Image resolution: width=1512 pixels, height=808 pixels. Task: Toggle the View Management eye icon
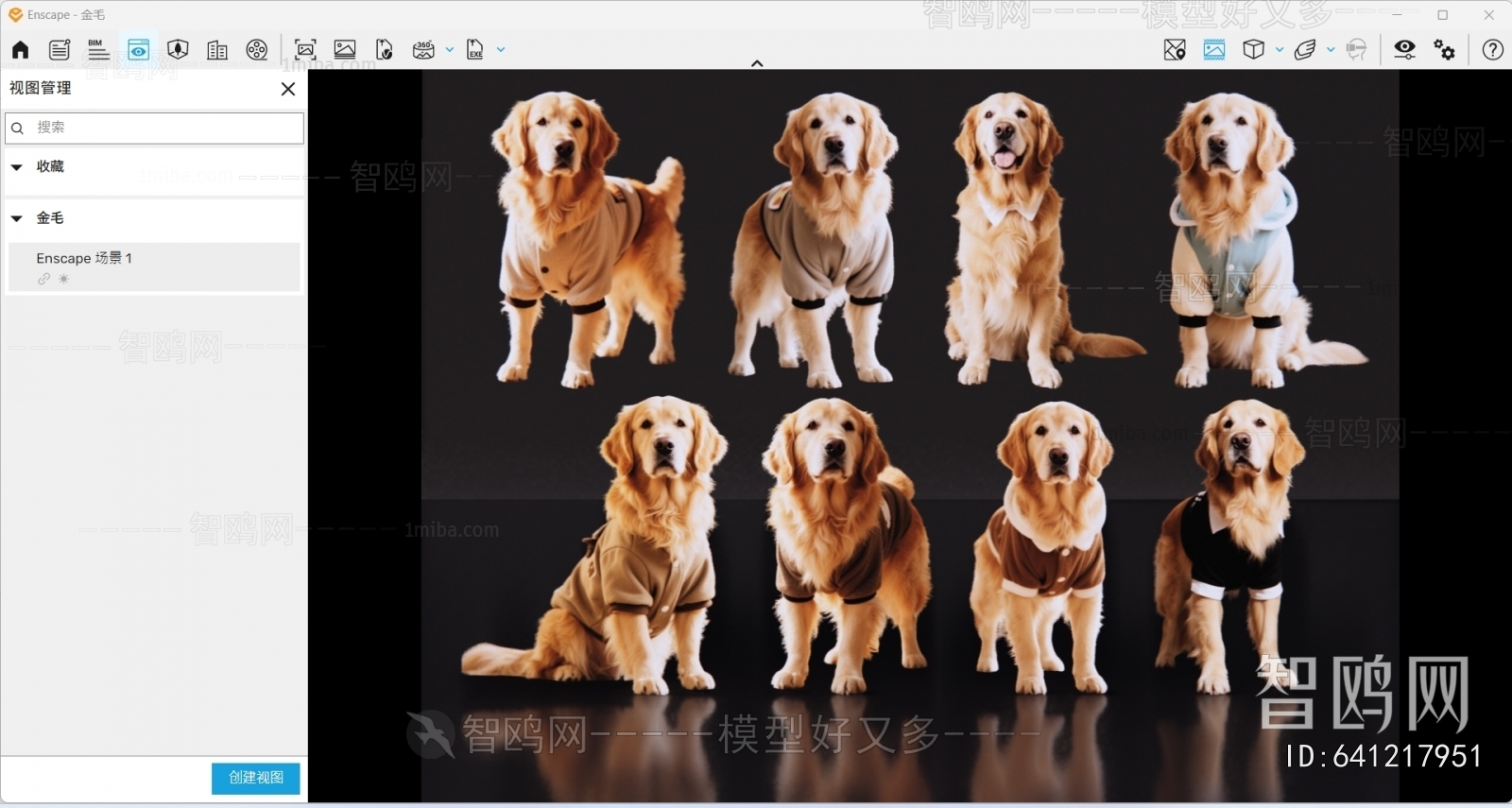point(138,50)
